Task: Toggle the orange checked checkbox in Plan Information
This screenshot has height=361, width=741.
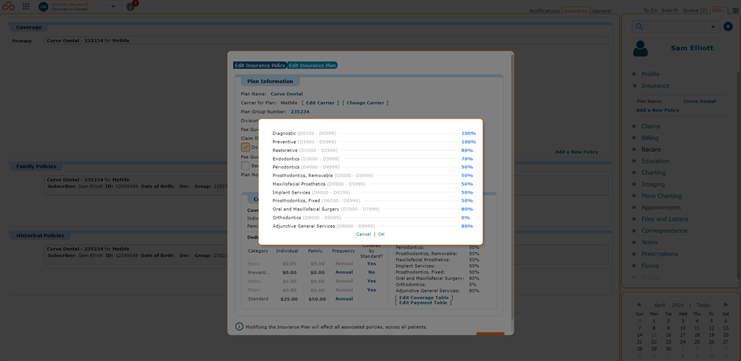Action: pos(245,147)
